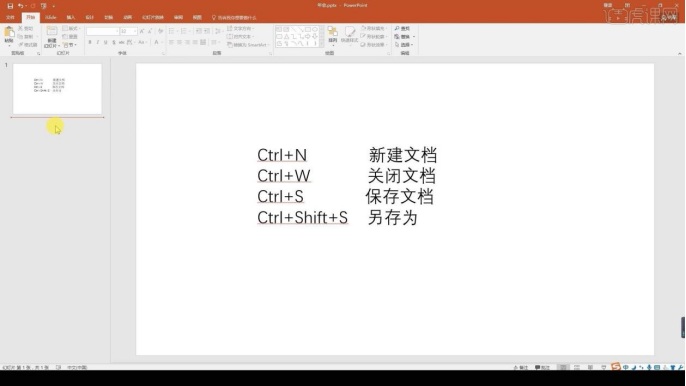Click the Font Color A button
The width and height of the screenshot is (686, 386).
point(156,42)
